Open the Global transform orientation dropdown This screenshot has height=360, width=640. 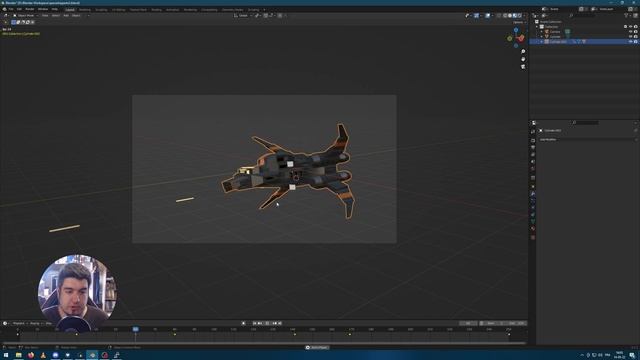point(243,16)
